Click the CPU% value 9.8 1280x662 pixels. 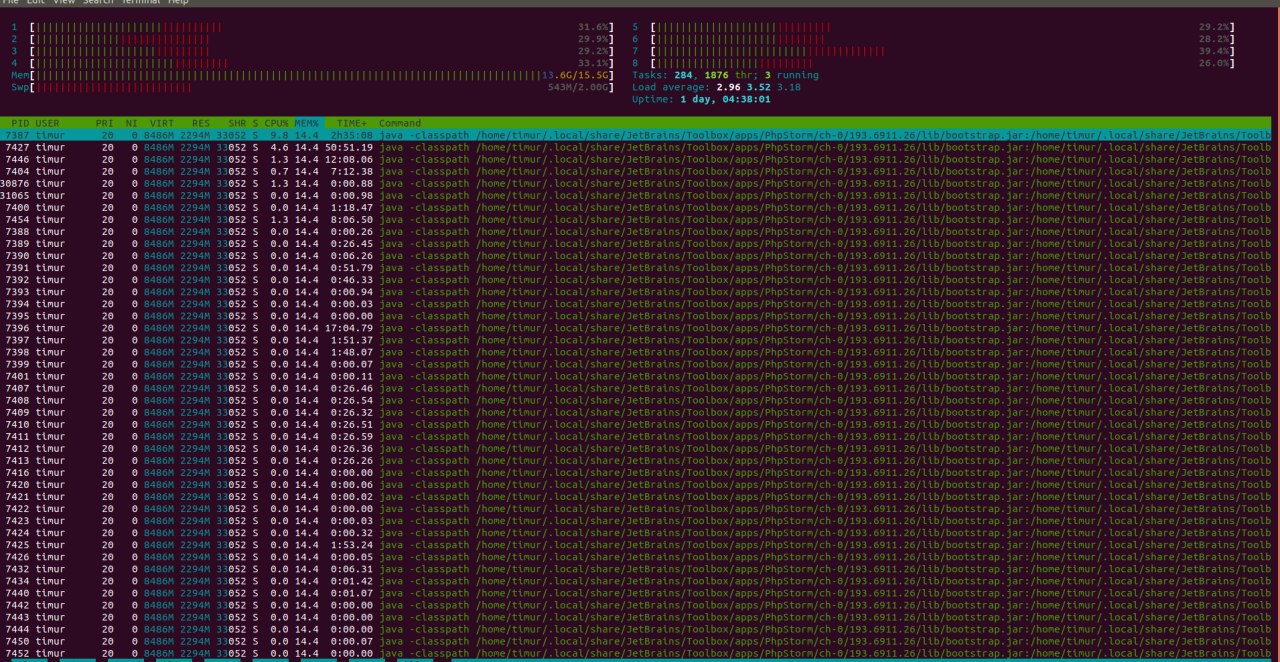click(280, 135)
